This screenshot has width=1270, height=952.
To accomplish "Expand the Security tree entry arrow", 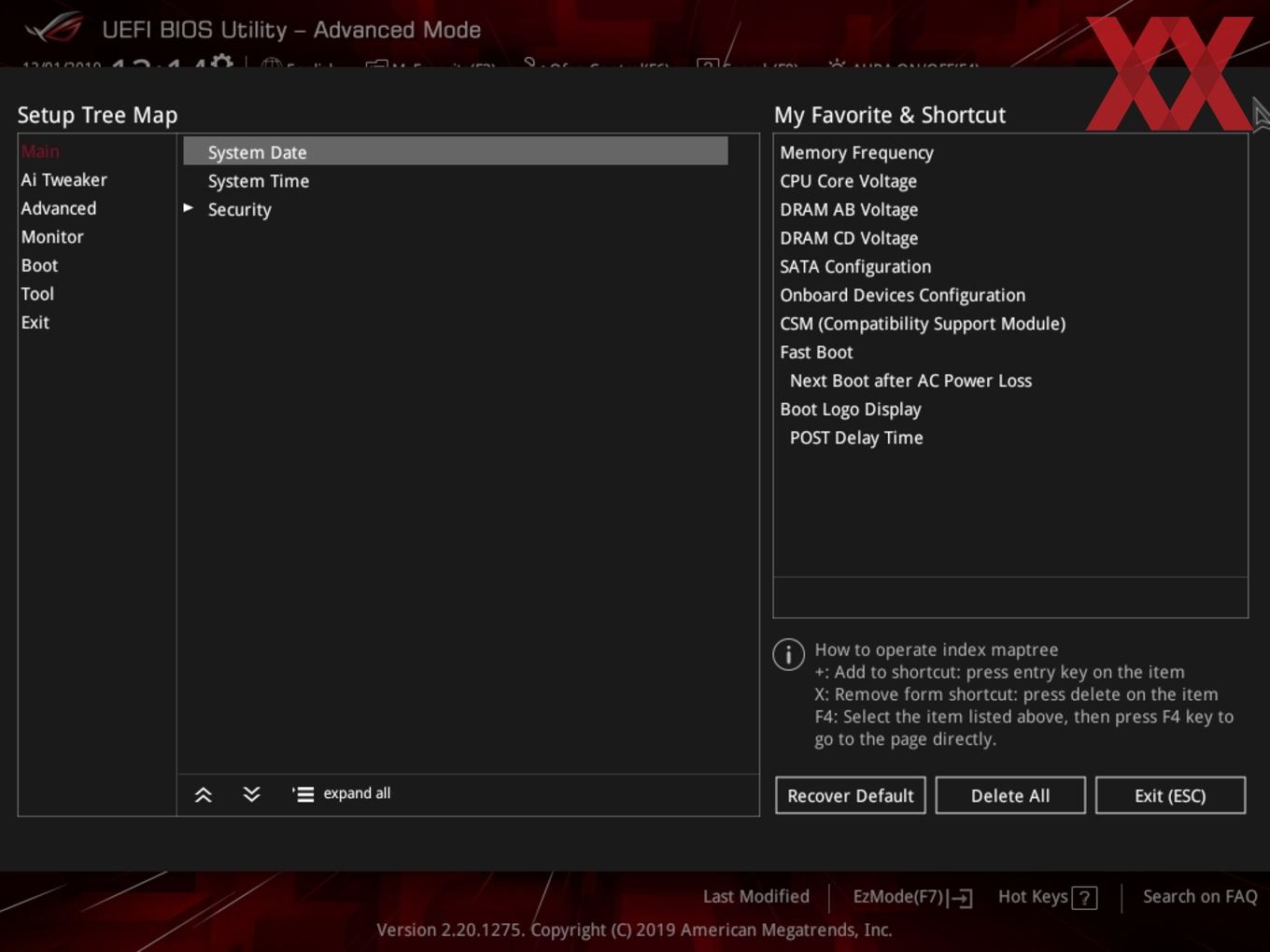I will point(189,208).
